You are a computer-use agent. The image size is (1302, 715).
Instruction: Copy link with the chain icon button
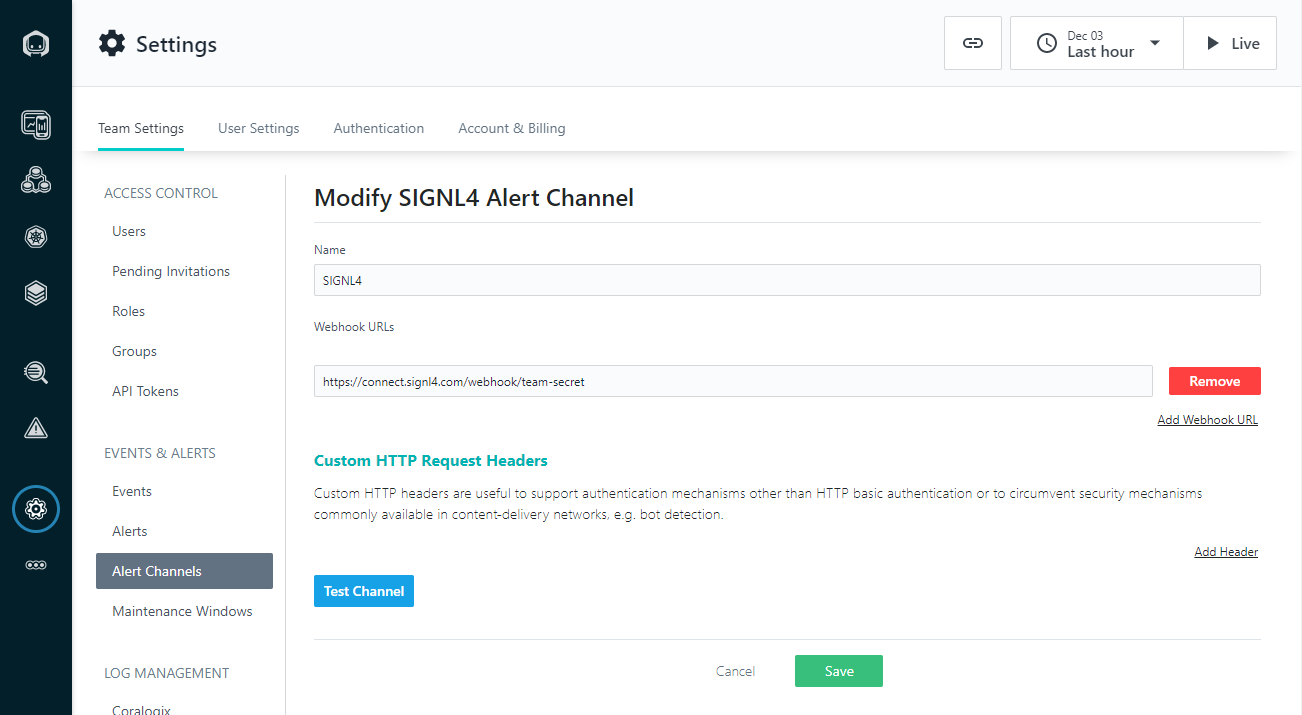coord(973,43)
